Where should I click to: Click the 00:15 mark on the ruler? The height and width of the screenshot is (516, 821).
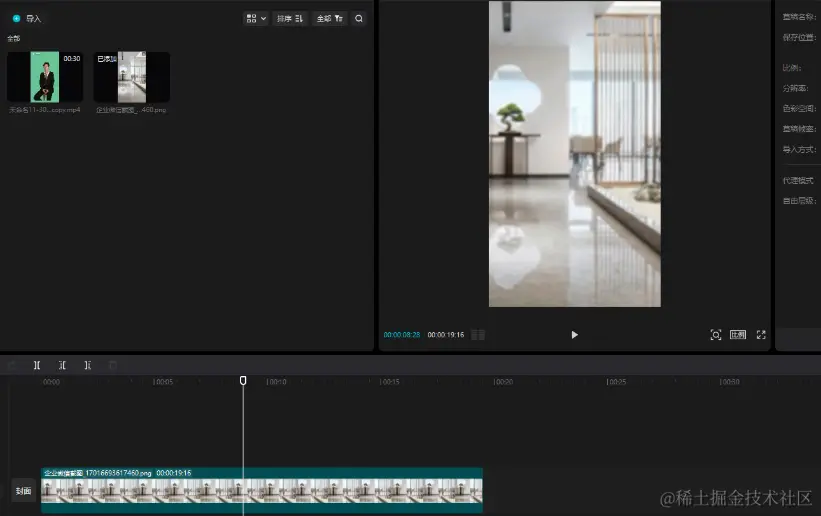[x=390, y=382]
